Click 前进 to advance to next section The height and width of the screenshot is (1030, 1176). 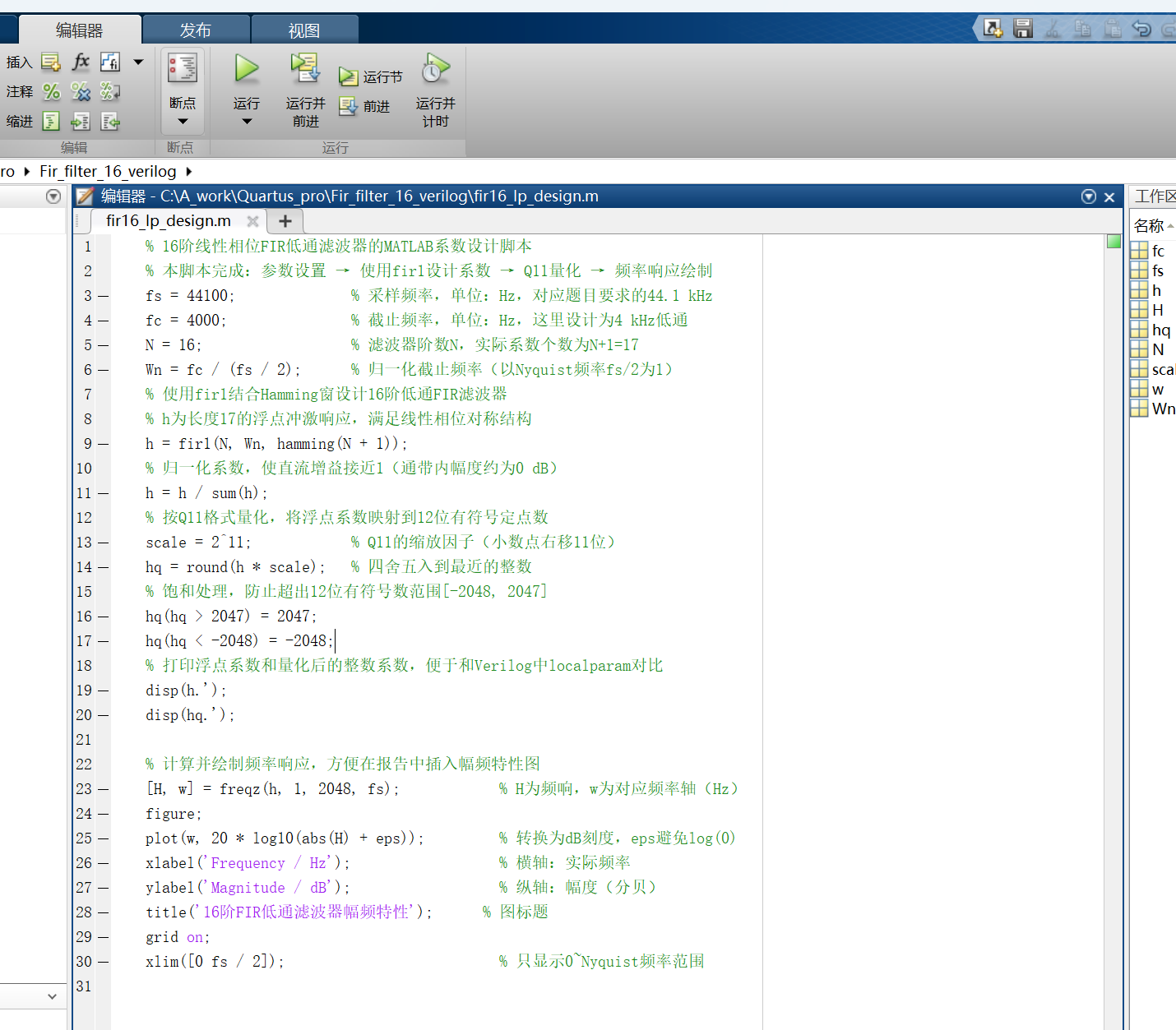click(364, 106)
